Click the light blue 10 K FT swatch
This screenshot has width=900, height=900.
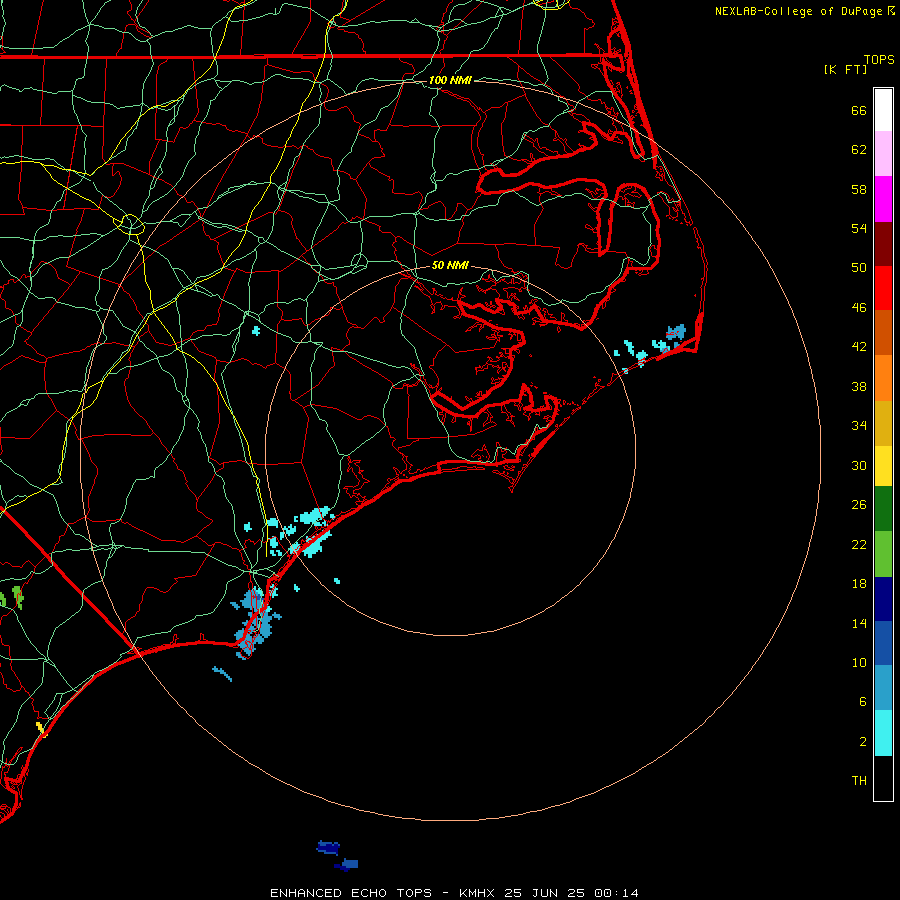click(883, 687)
